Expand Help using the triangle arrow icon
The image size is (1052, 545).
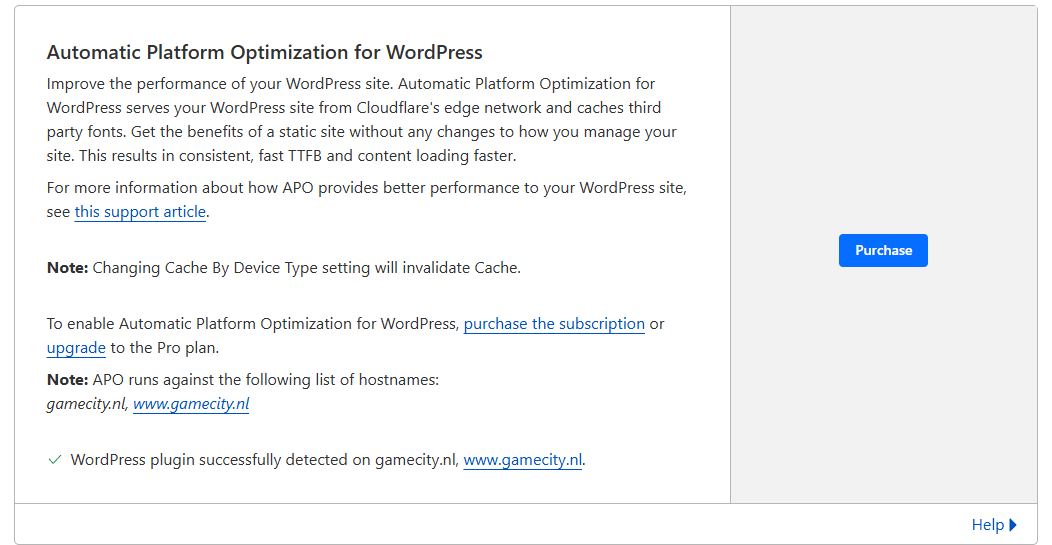click(x=1013, y=525)
